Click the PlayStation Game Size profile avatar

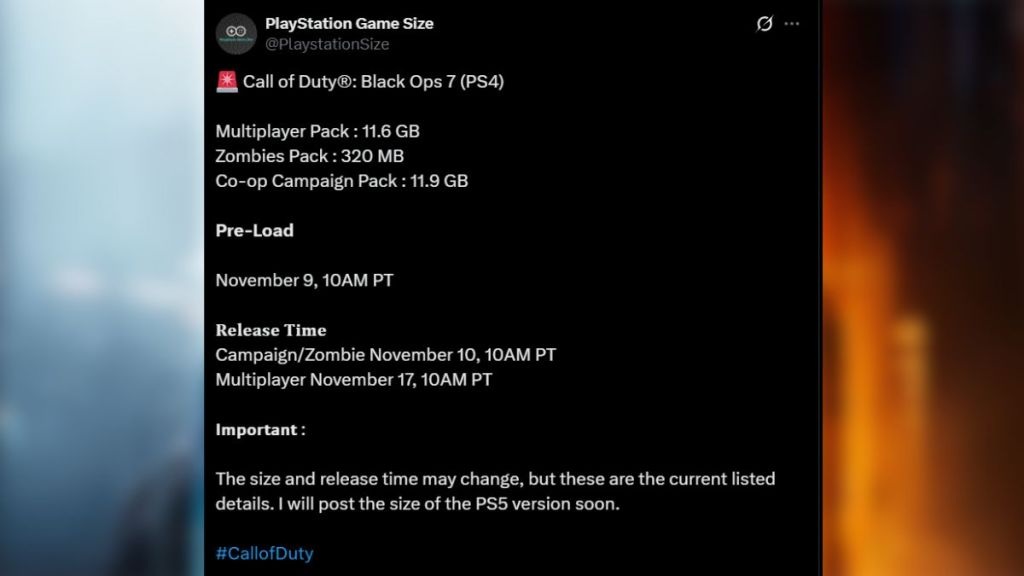coord(236,33)
